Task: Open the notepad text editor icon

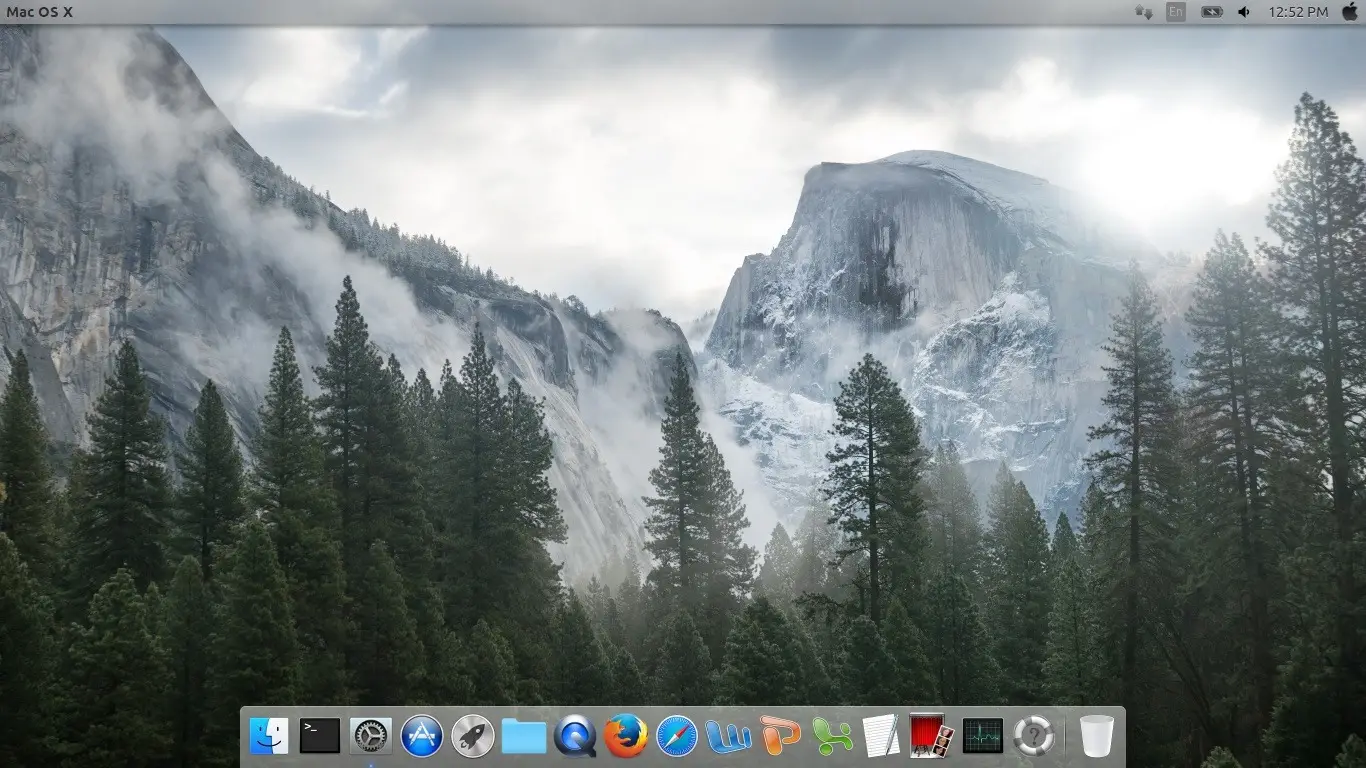Action: click(x=881, y=736)
